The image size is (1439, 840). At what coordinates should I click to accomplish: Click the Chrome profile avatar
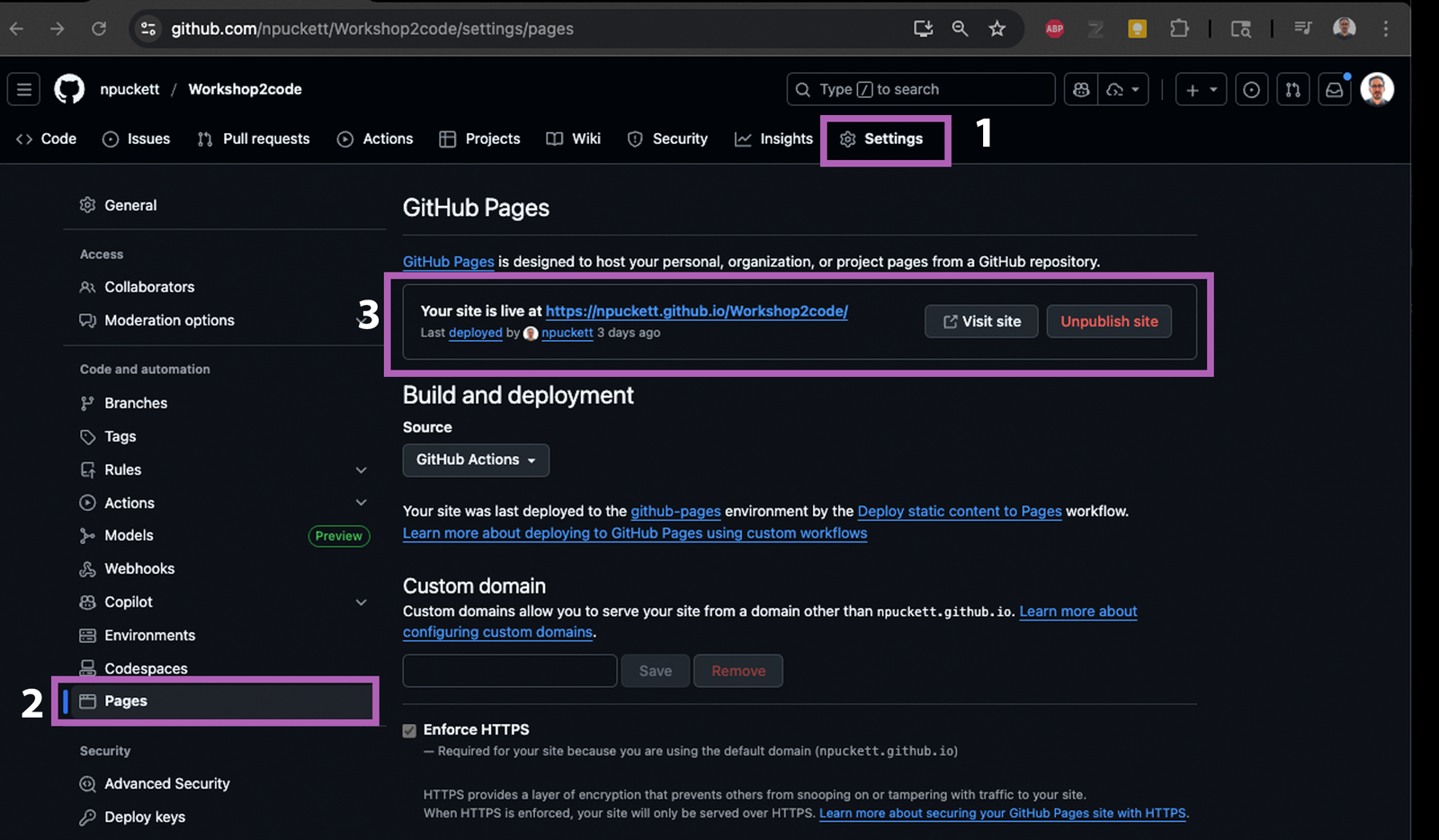[x=1345, y=29]
